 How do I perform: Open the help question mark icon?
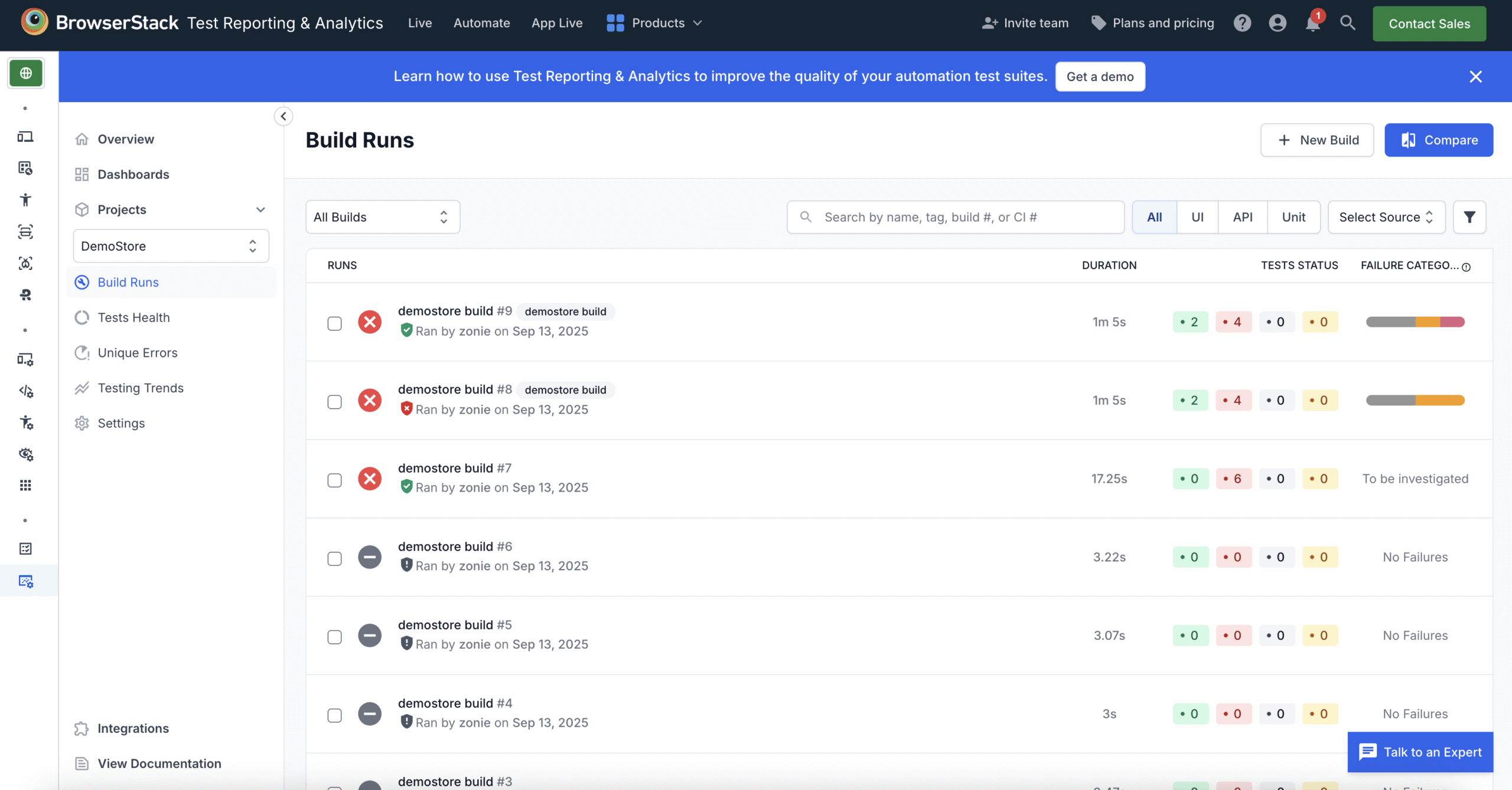pyautogui.click(x=1242, y=23)
